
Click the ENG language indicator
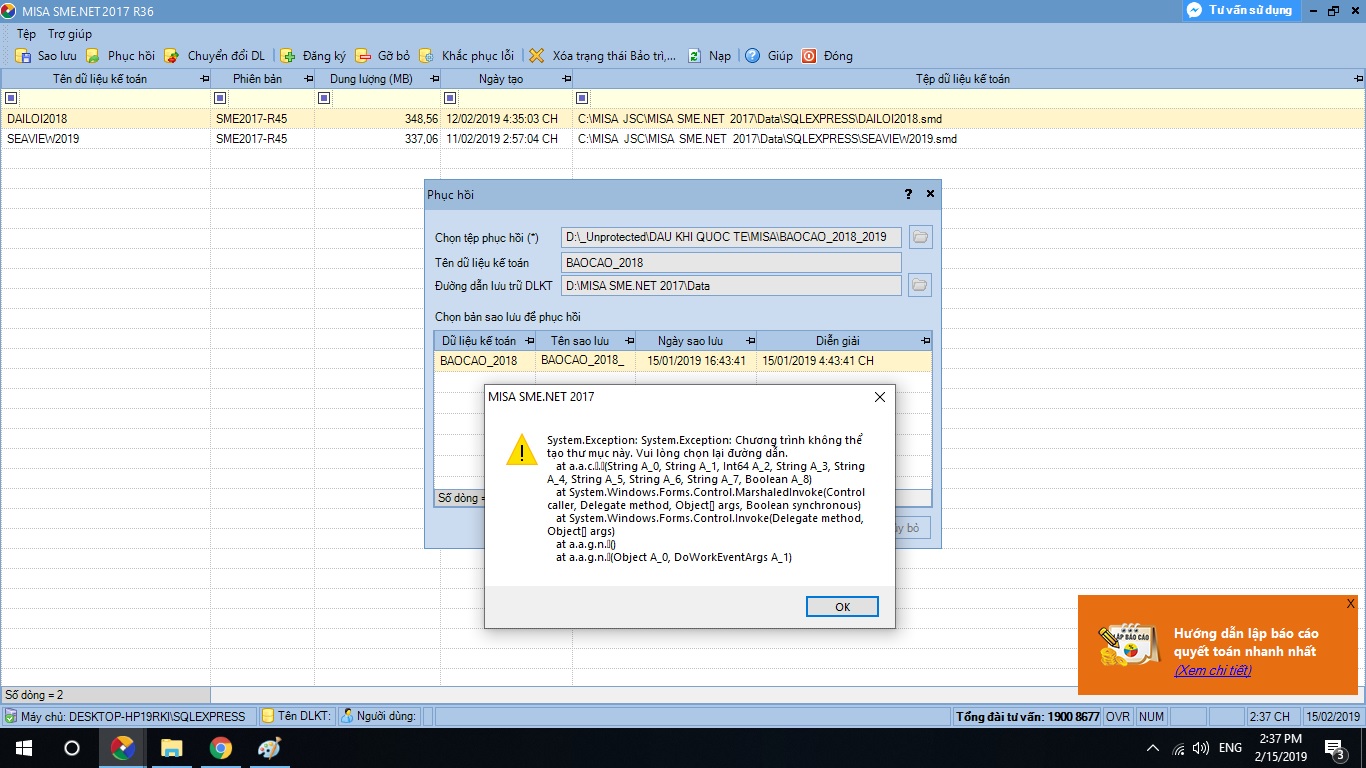tap(1230, 748)
